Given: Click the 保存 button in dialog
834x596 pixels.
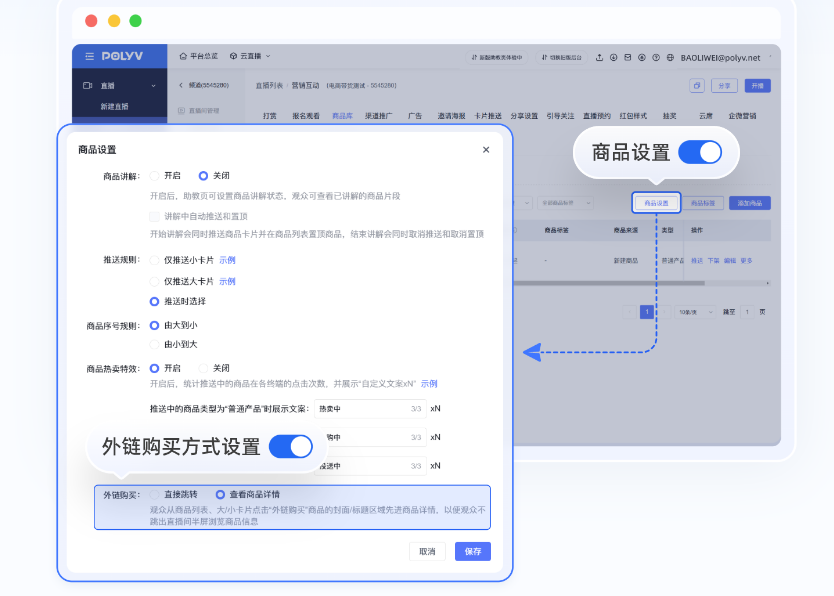Looking at the screenshot, I should coord(472,551).
